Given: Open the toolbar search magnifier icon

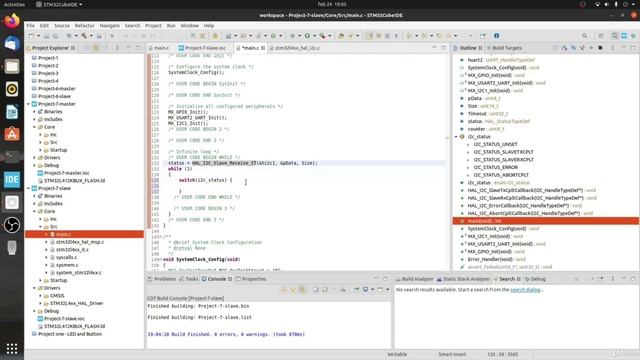Looking at the screenshot, I should pos(584,36).
